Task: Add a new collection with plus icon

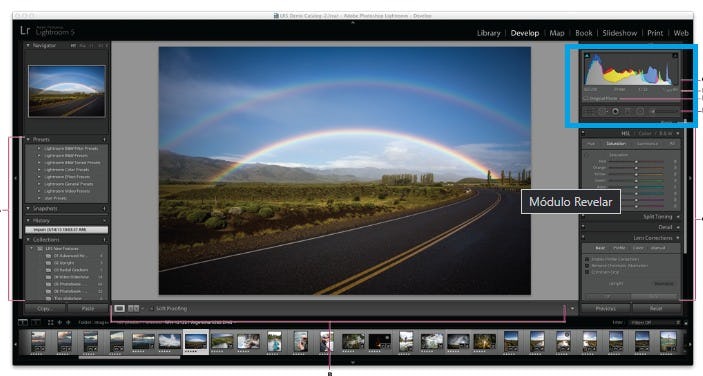Action: [104, 240]
